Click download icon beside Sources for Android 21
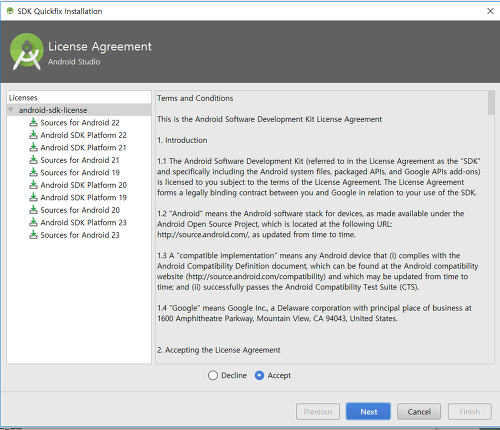 pyautogui.click(x=33, y=160)
